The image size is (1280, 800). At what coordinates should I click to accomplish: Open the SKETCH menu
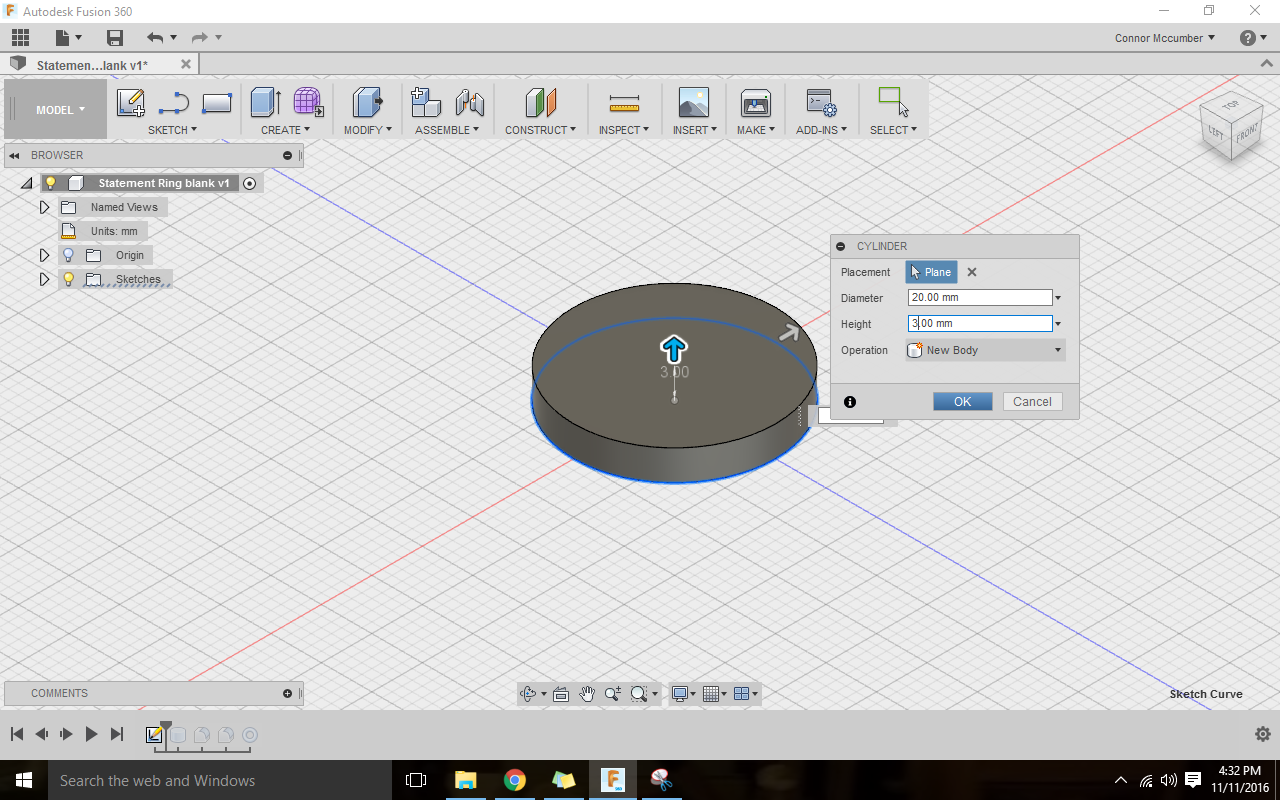(172, 130)
